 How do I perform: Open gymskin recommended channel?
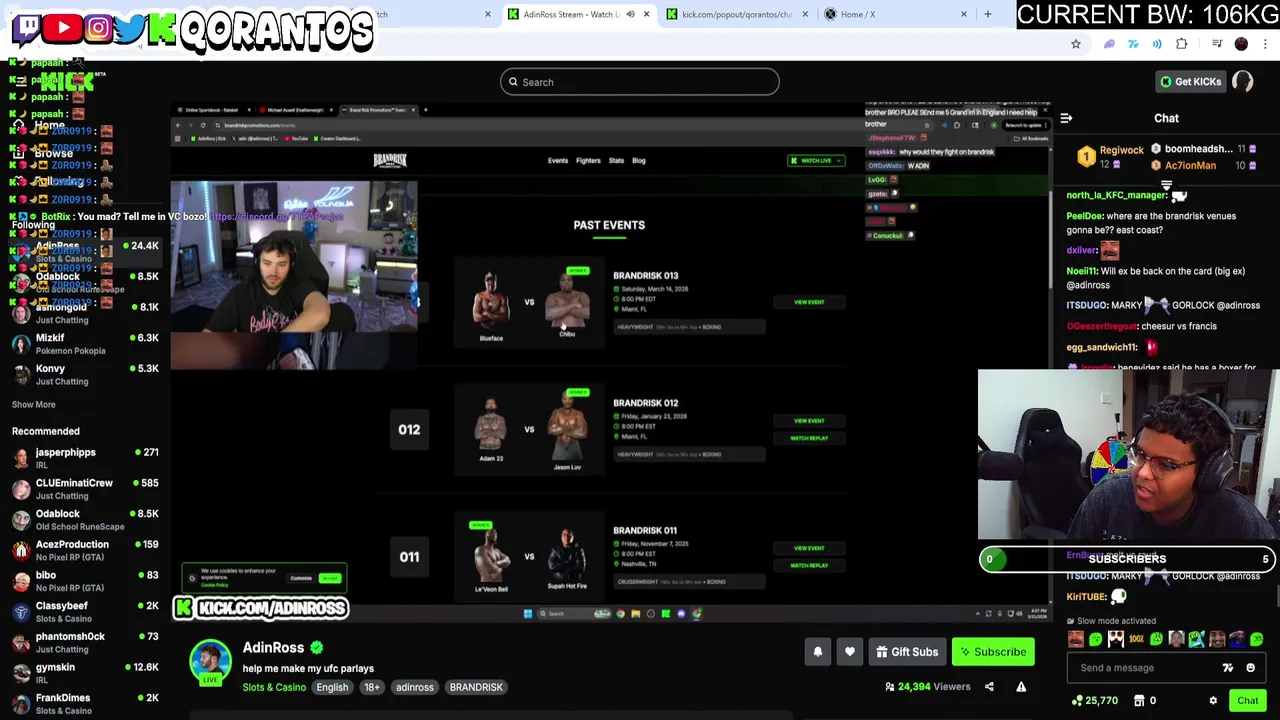point(85,673)
